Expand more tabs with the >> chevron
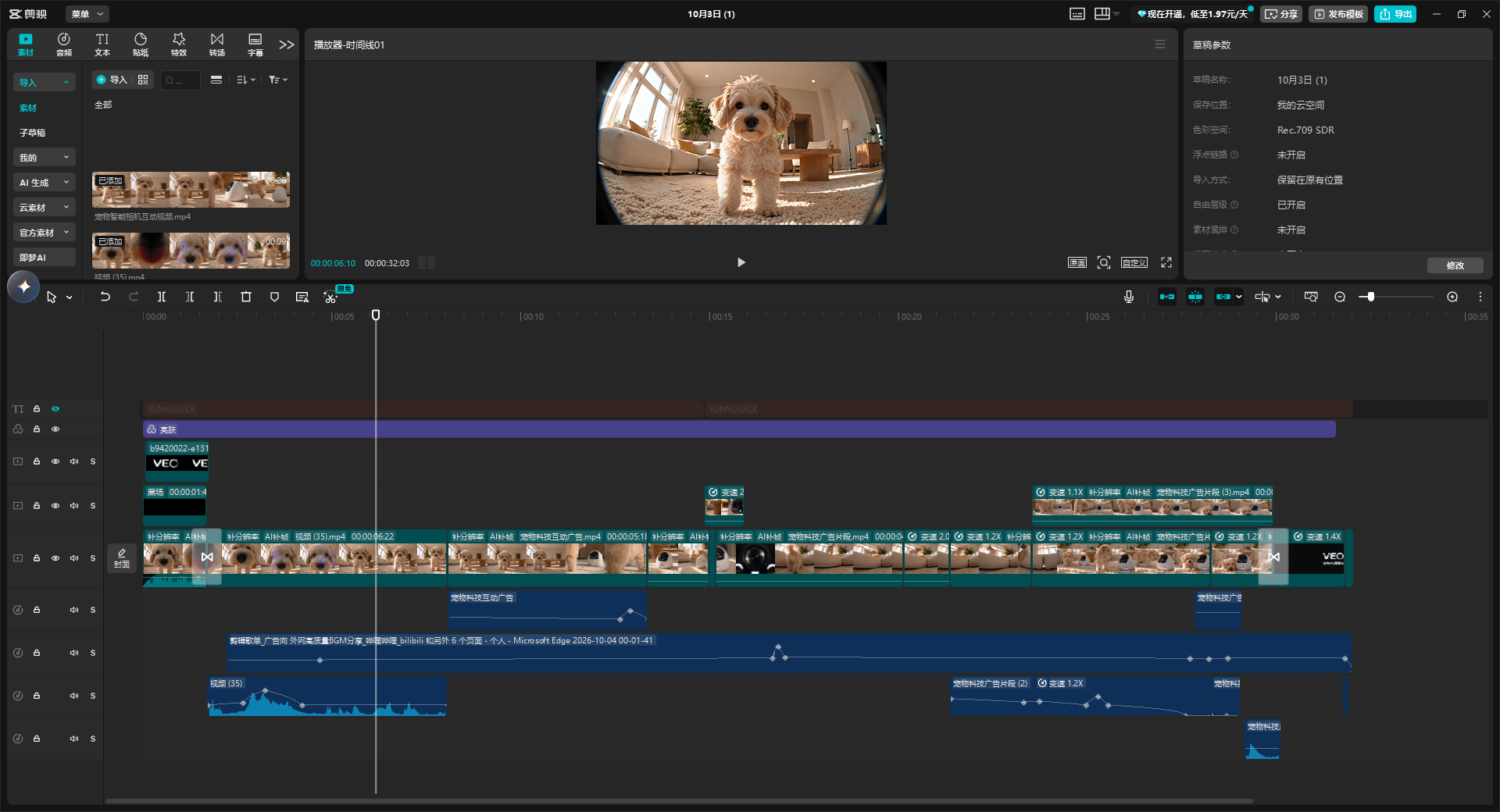 287,45
